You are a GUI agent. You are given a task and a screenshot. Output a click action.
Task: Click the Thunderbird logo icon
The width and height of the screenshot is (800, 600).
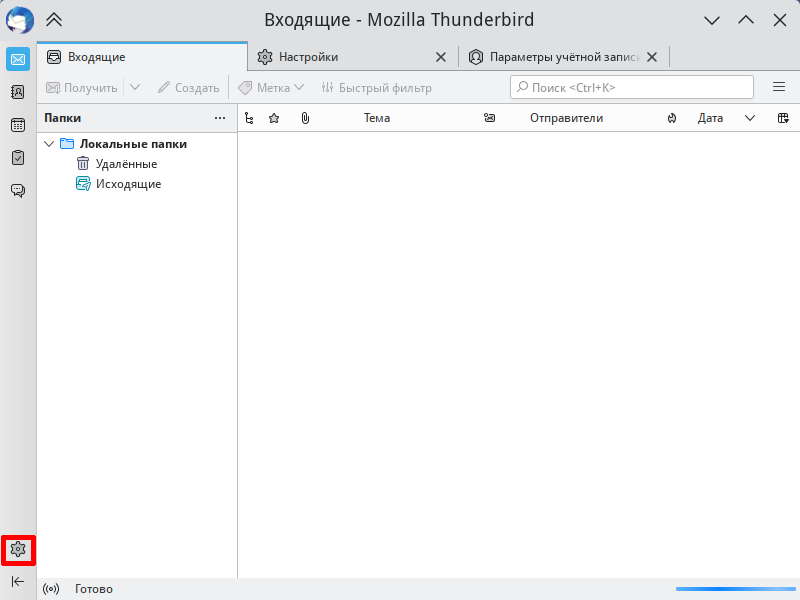(x=19, y=20)
